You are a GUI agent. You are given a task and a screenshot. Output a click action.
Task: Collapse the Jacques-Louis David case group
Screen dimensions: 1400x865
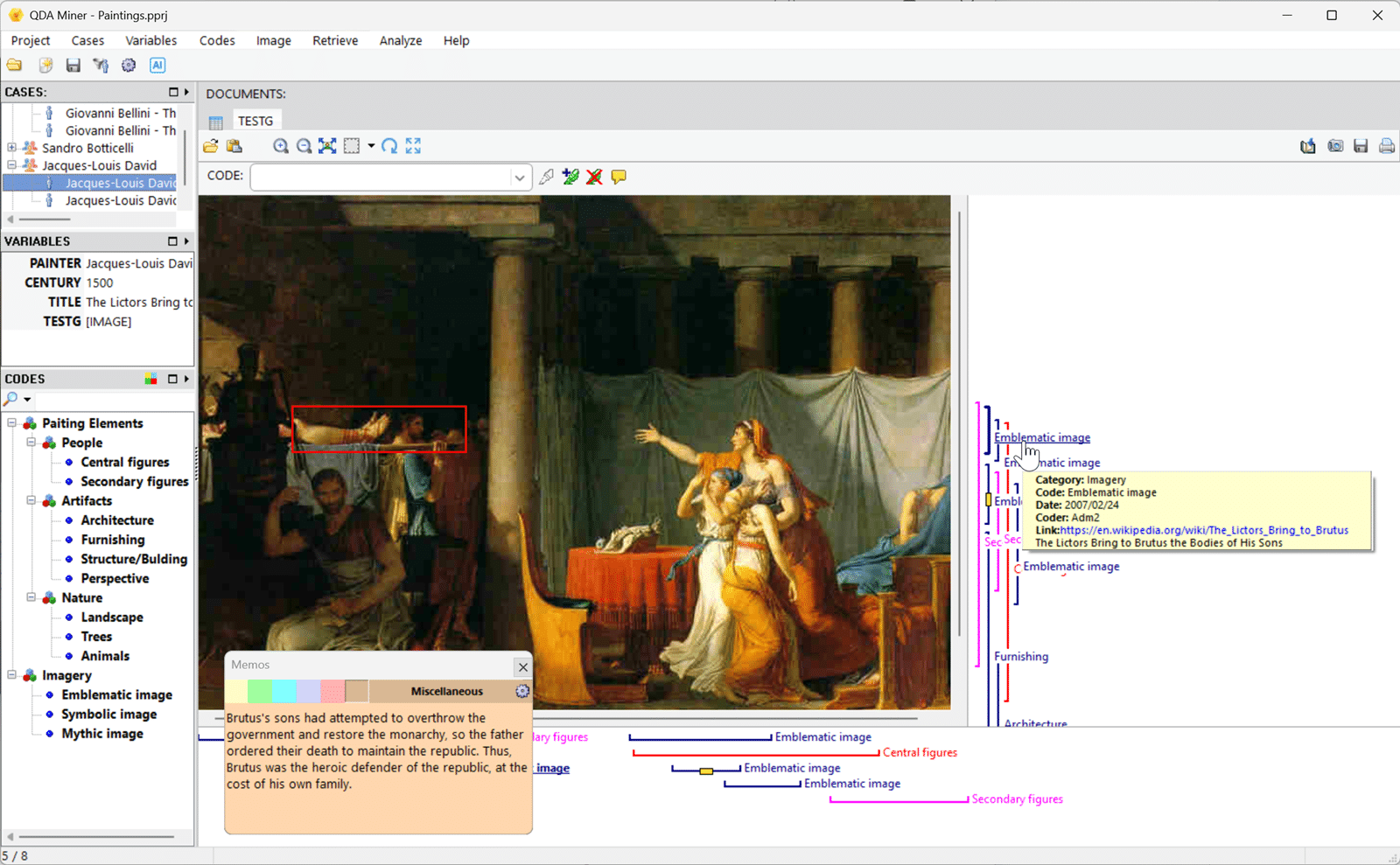coord(11,165)
